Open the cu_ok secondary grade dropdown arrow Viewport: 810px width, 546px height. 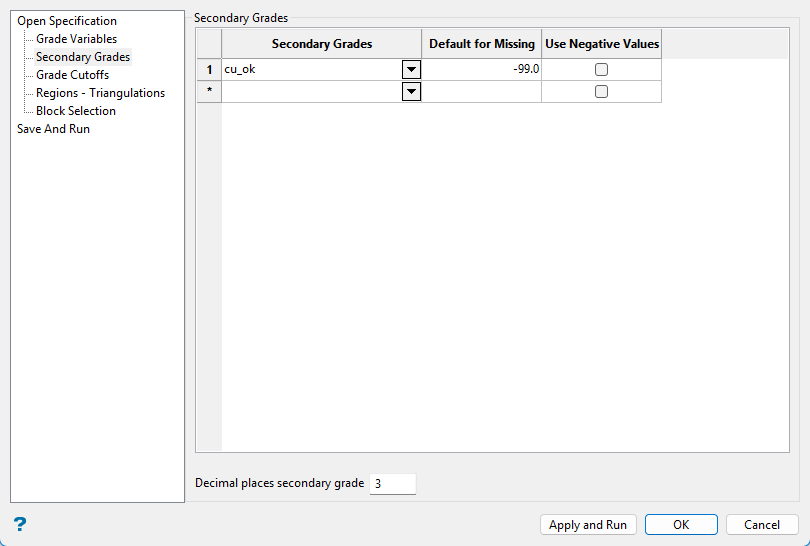pos(411,70)
